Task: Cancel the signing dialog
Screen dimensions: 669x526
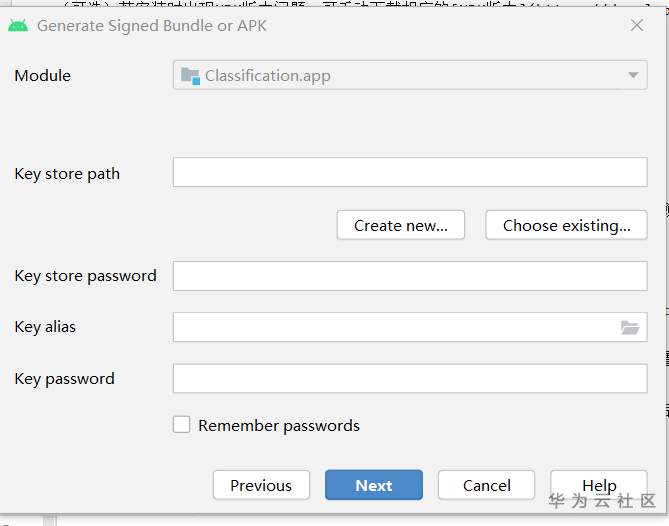Action: point(487,485)
